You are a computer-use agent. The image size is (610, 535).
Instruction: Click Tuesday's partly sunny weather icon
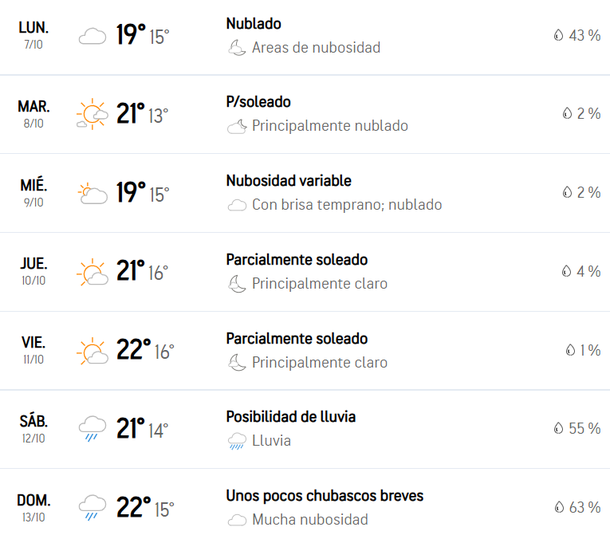(93, 115)
